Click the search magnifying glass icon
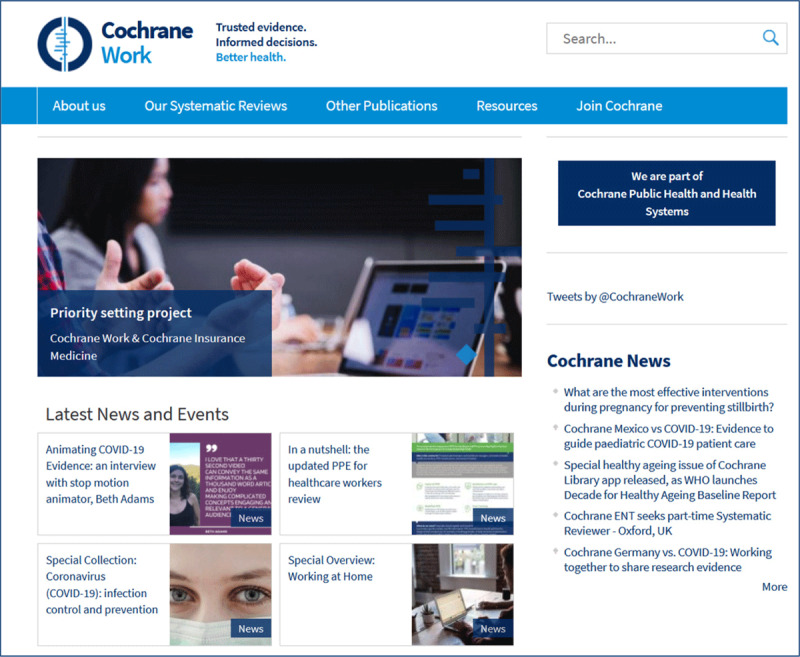This screenshot has width=800, height=657. (770, 38)
